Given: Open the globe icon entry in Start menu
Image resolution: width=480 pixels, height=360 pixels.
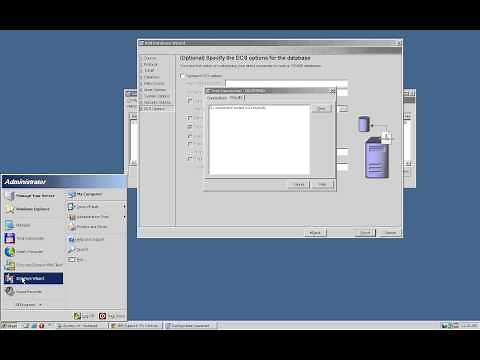Looking at the screenshot, I should pos(33,252).
